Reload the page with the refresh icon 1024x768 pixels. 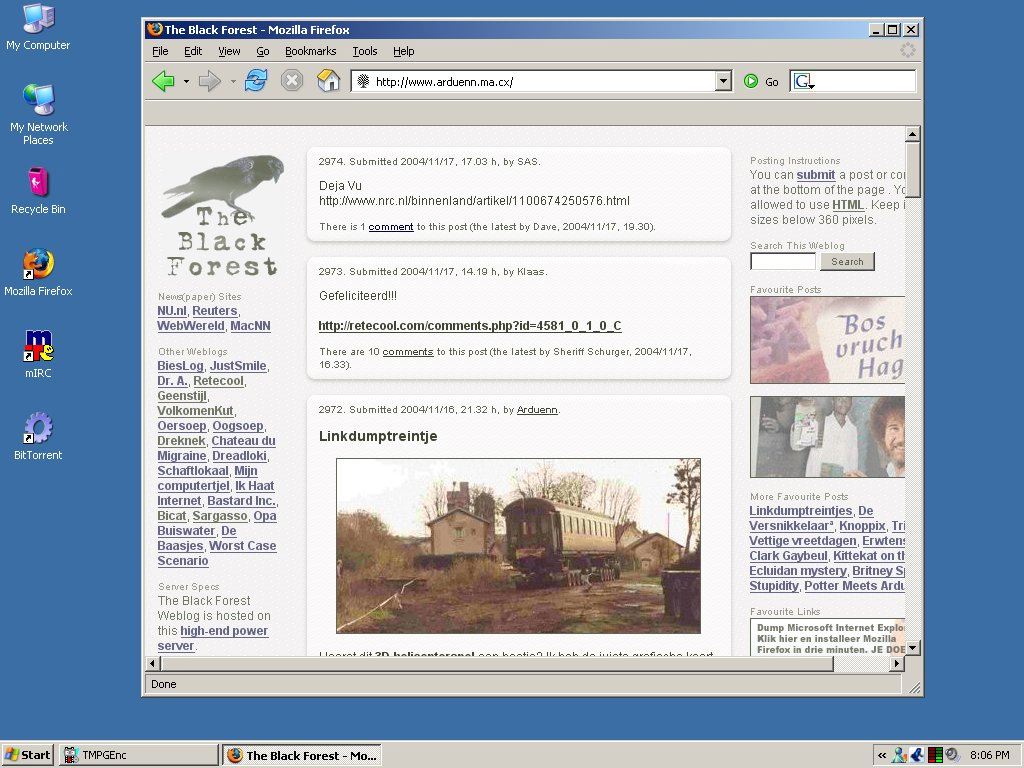tap(256, 81)
